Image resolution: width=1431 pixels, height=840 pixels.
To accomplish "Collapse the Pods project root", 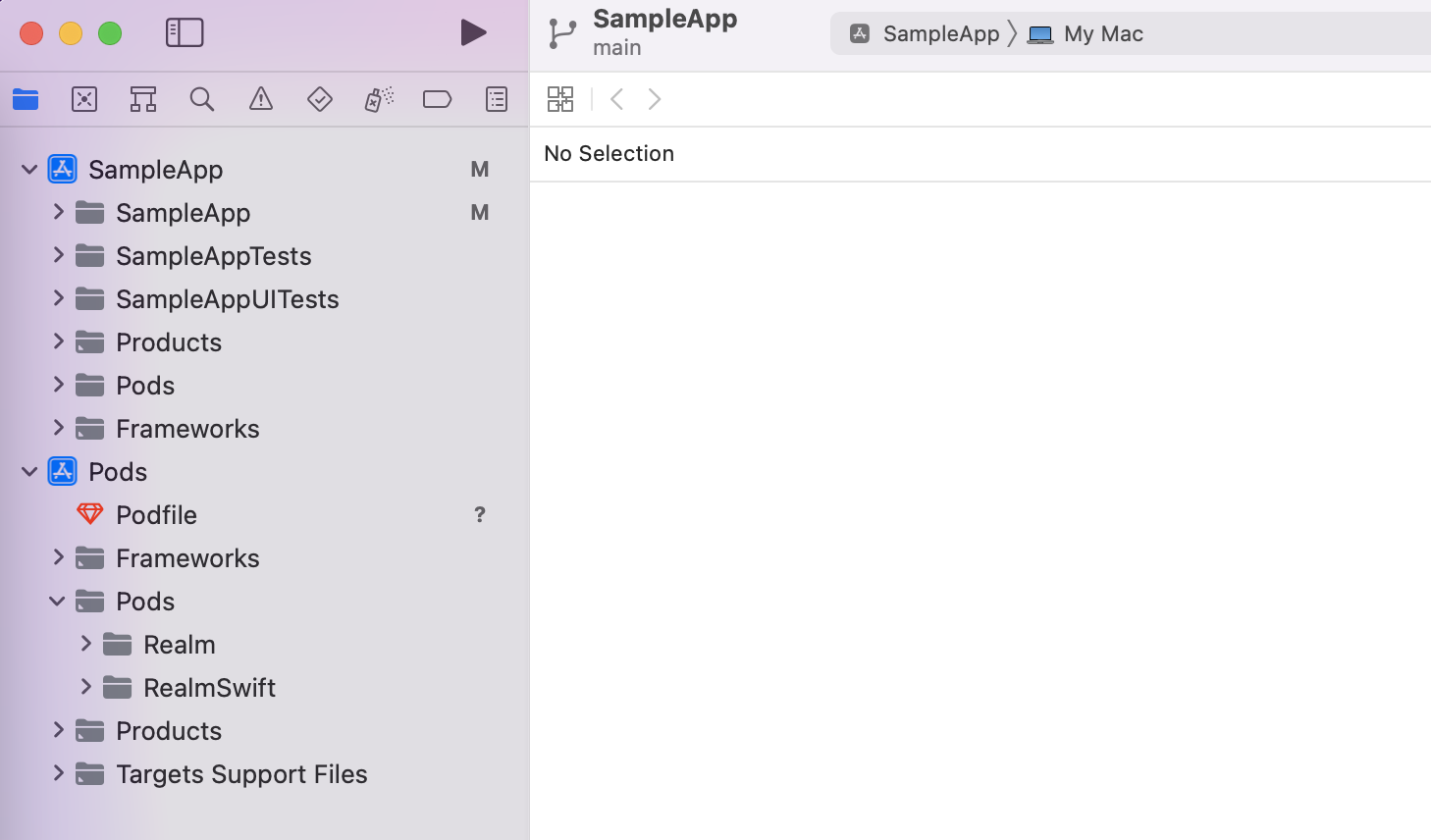I will tap(29, 472).
